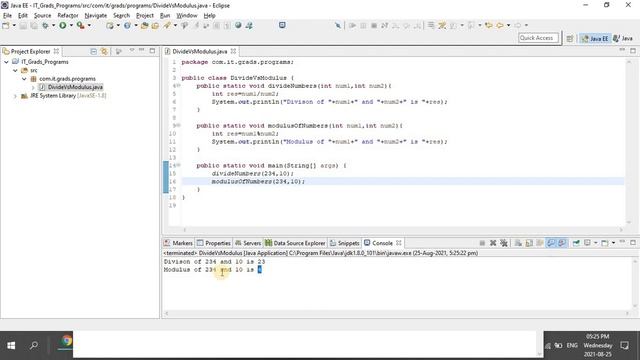Click the Debug bug icon
This screenshot has width=640, height=360.
(x=45, y=25)
